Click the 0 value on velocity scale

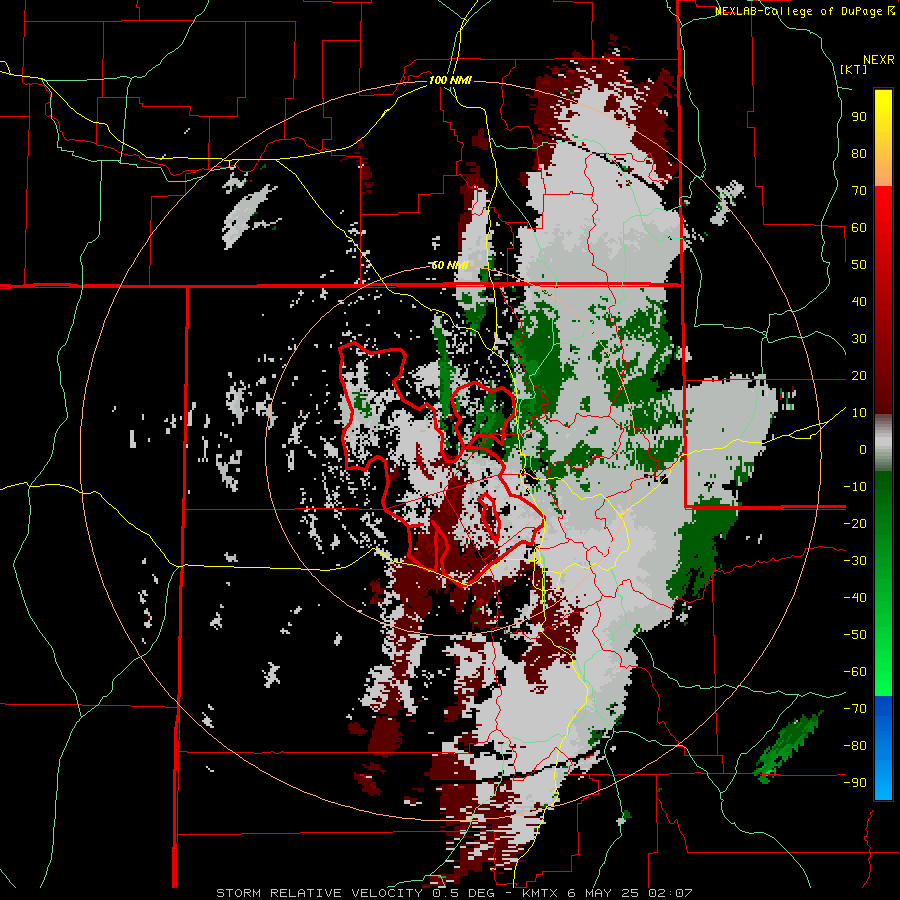pyautogui.click(x=863, y=450)
